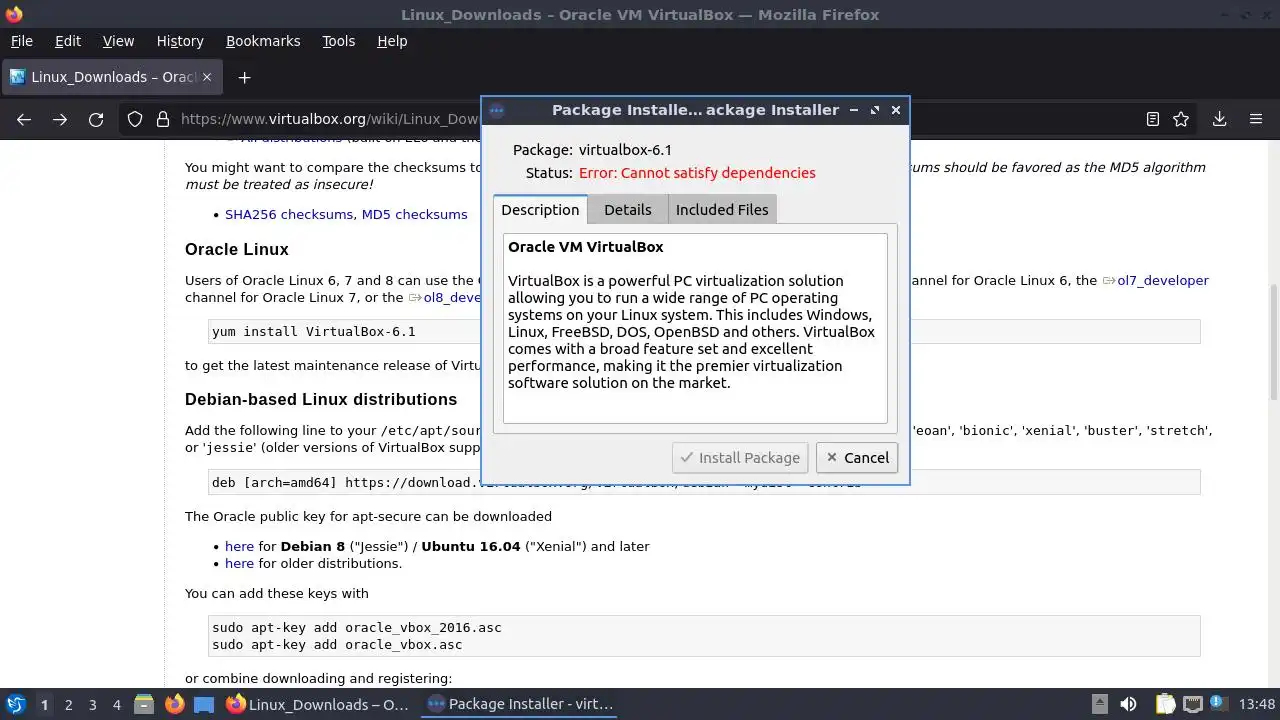Open the Edit menu
The width and height of the screenshot is (1280, 720).
coord(68,41)
